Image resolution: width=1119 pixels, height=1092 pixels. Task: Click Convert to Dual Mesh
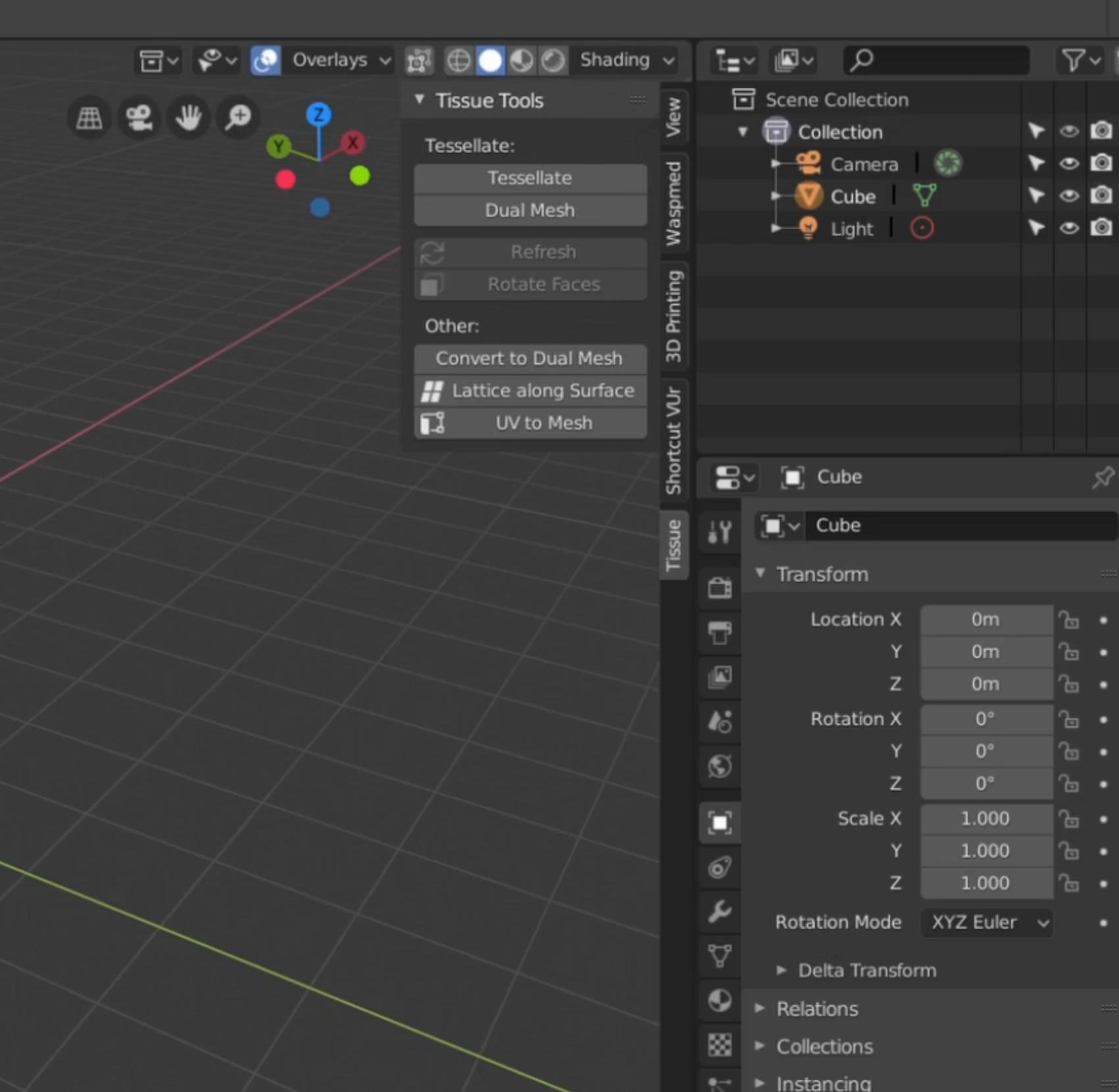coord(528,359)
